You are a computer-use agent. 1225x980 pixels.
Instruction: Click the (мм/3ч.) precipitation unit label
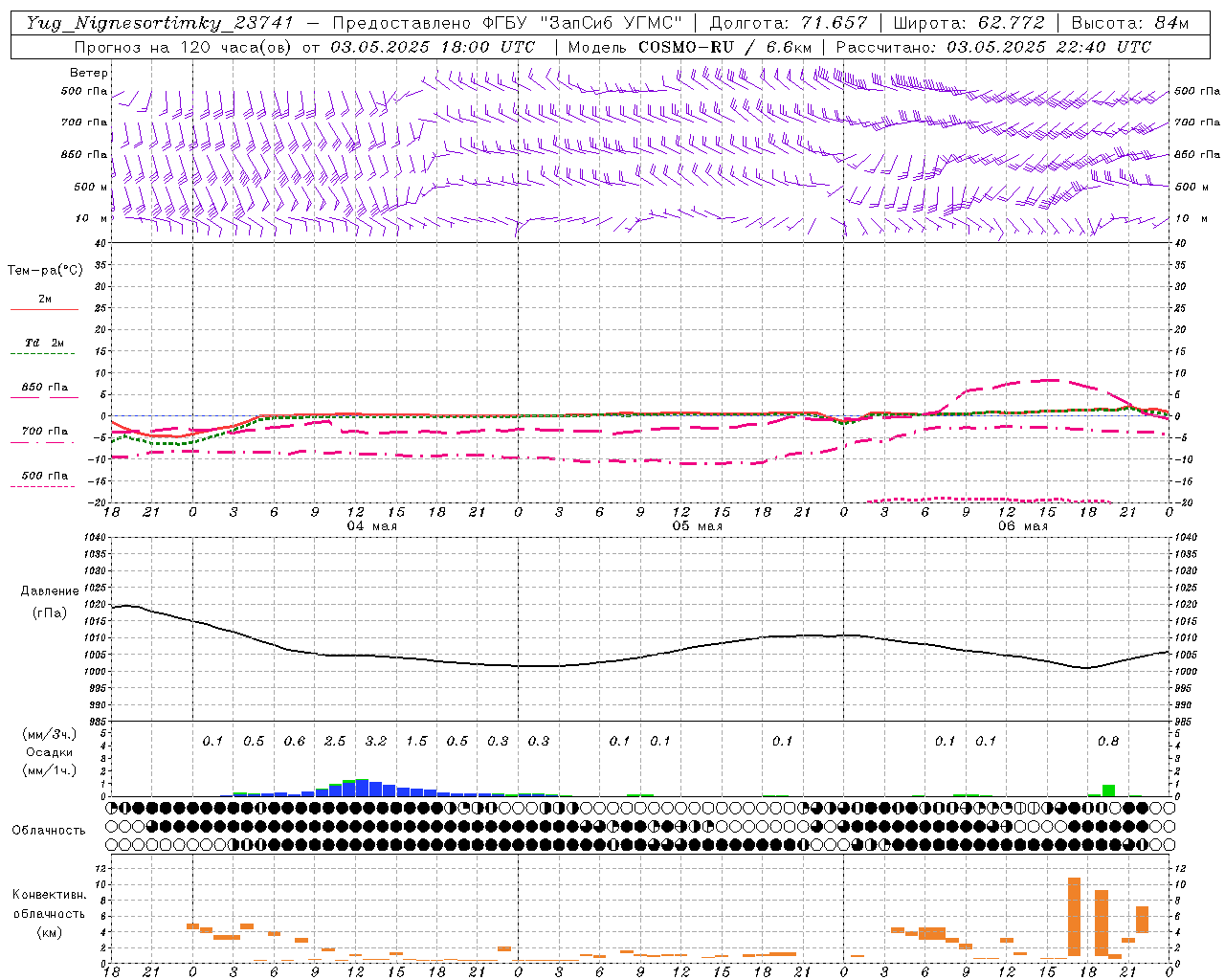coord(50,734)
